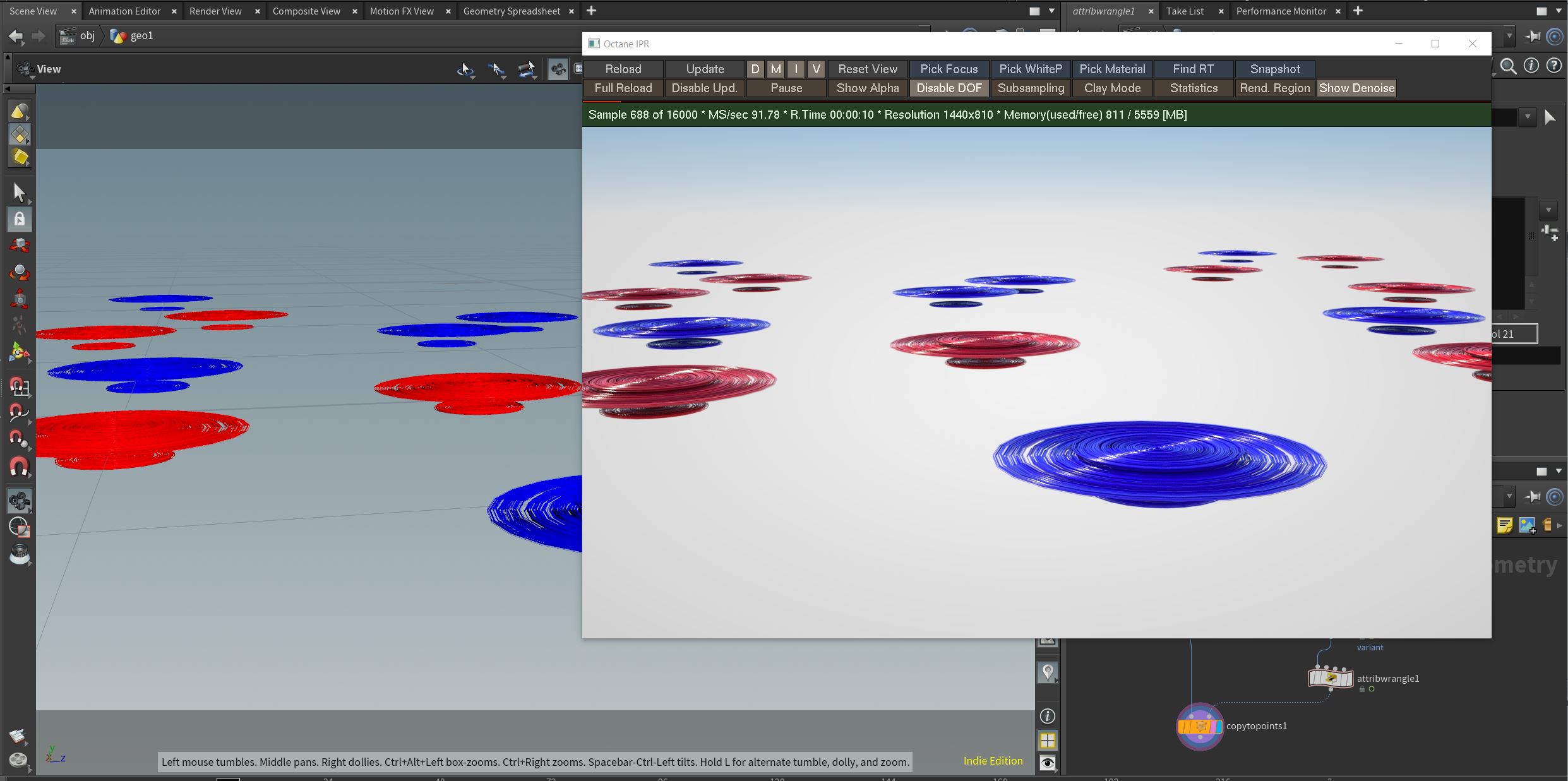This screenshot has height=781, width=1568.
Task: Click the 'ol 21' text input field
Action: click(x=1513, y=334)
